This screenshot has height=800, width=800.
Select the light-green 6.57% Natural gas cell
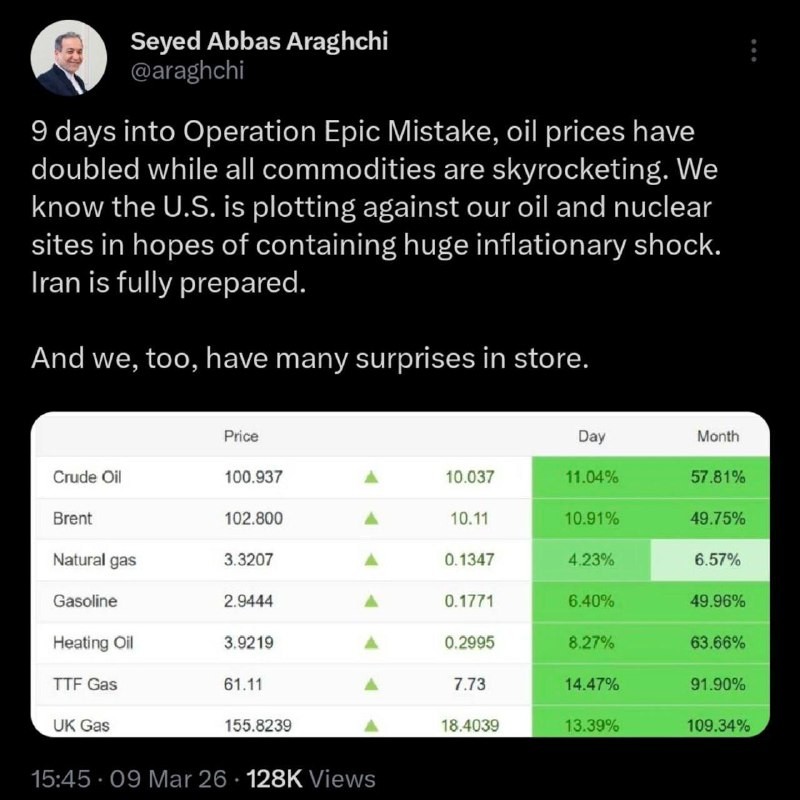pos(710,561)
